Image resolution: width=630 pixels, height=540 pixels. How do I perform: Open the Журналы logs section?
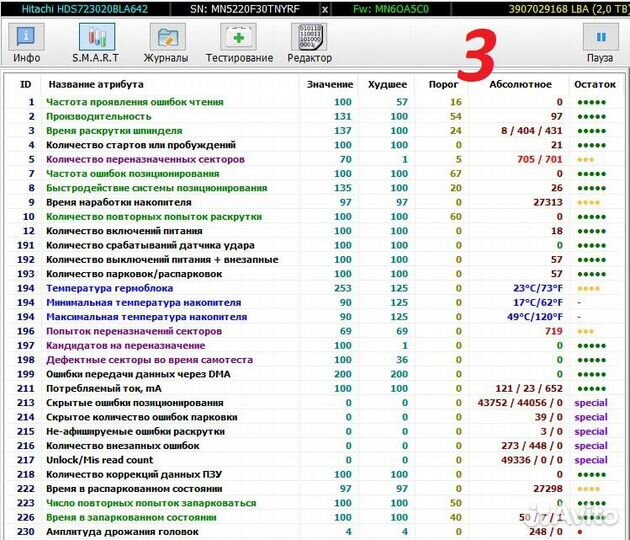168,44
